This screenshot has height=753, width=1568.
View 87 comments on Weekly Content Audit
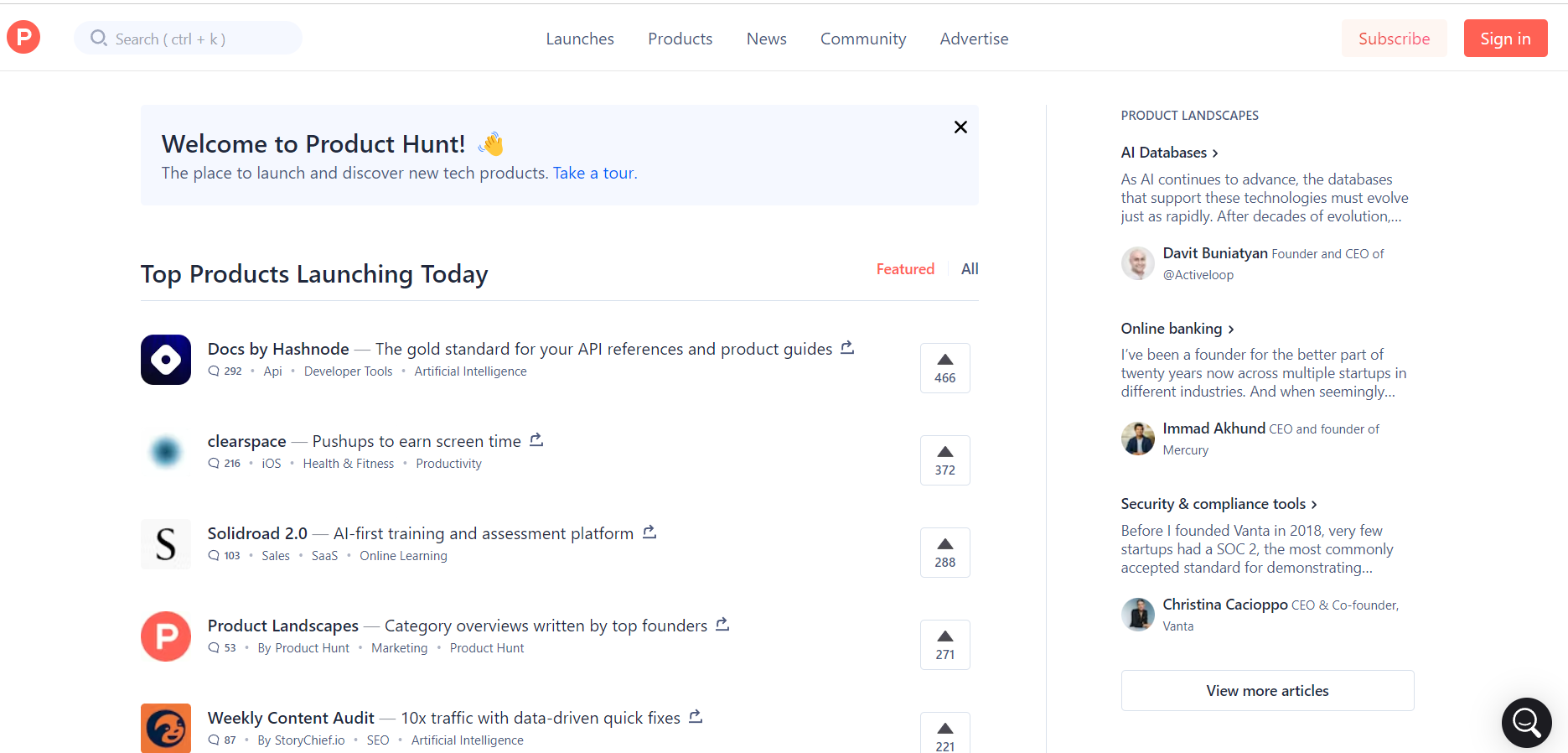pos(222,740)
